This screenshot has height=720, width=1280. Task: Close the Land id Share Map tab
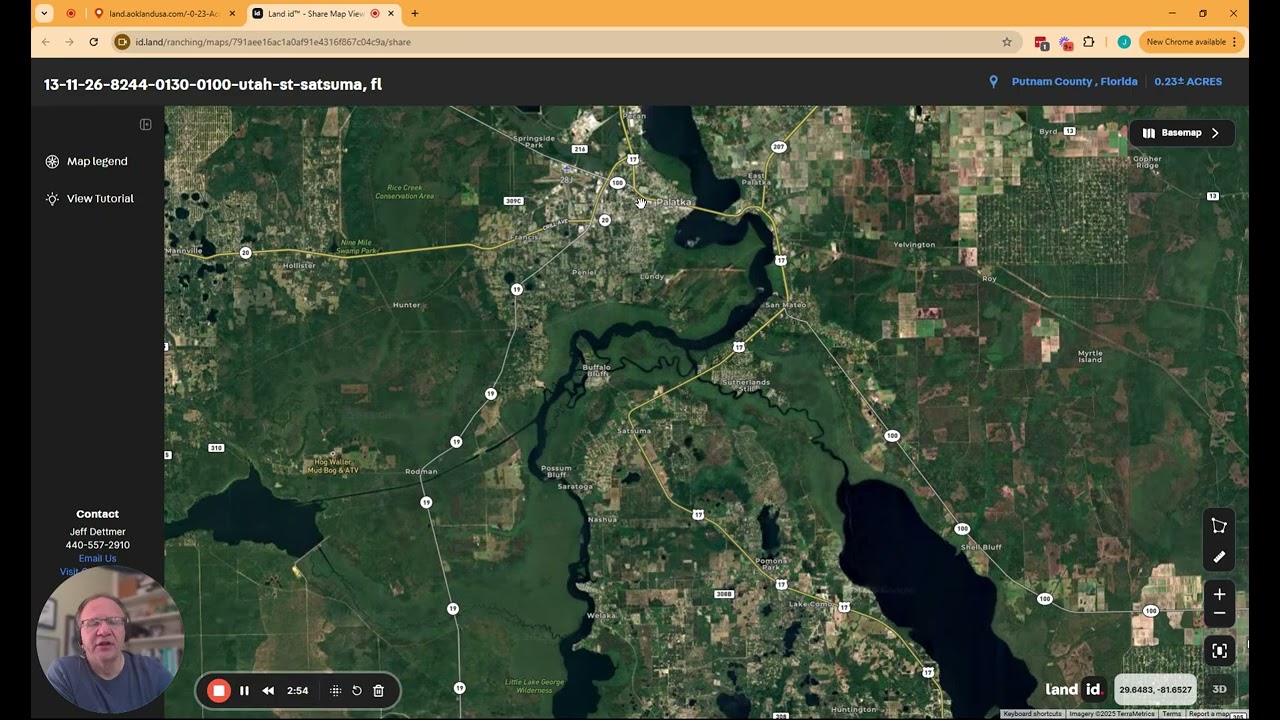point(391,14)
